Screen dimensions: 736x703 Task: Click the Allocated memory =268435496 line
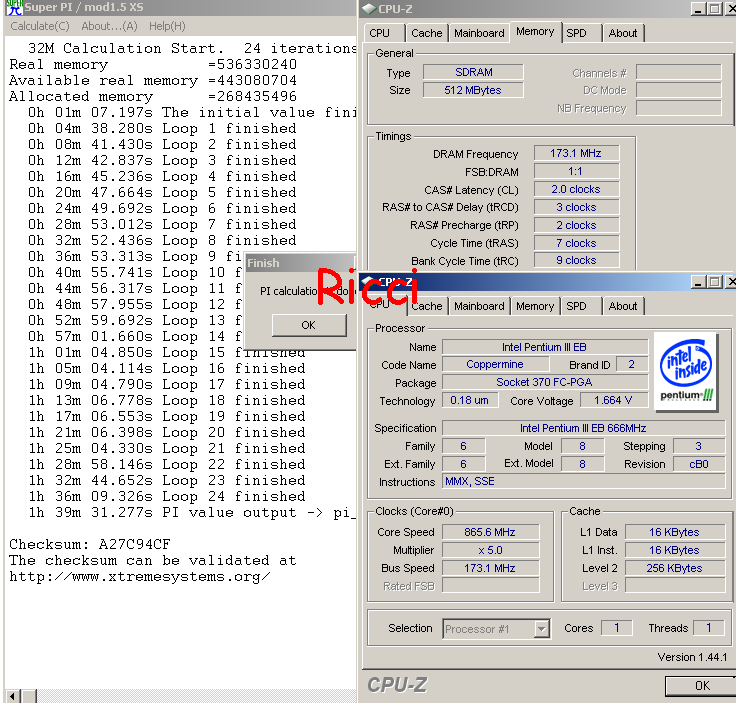[x=153, y=97]
